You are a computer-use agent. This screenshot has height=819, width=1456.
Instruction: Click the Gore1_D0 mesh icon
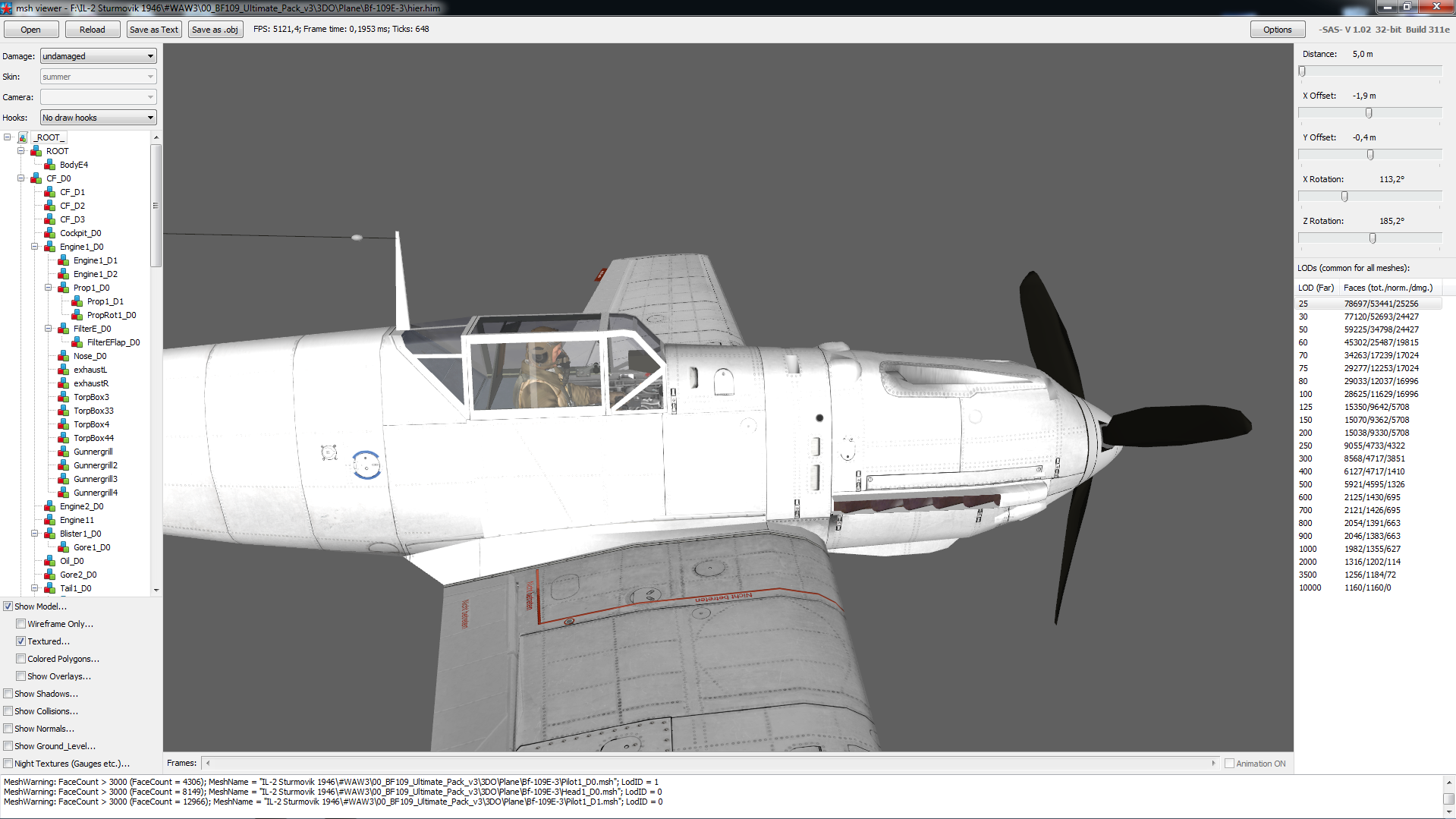click(x=63, y=547)
